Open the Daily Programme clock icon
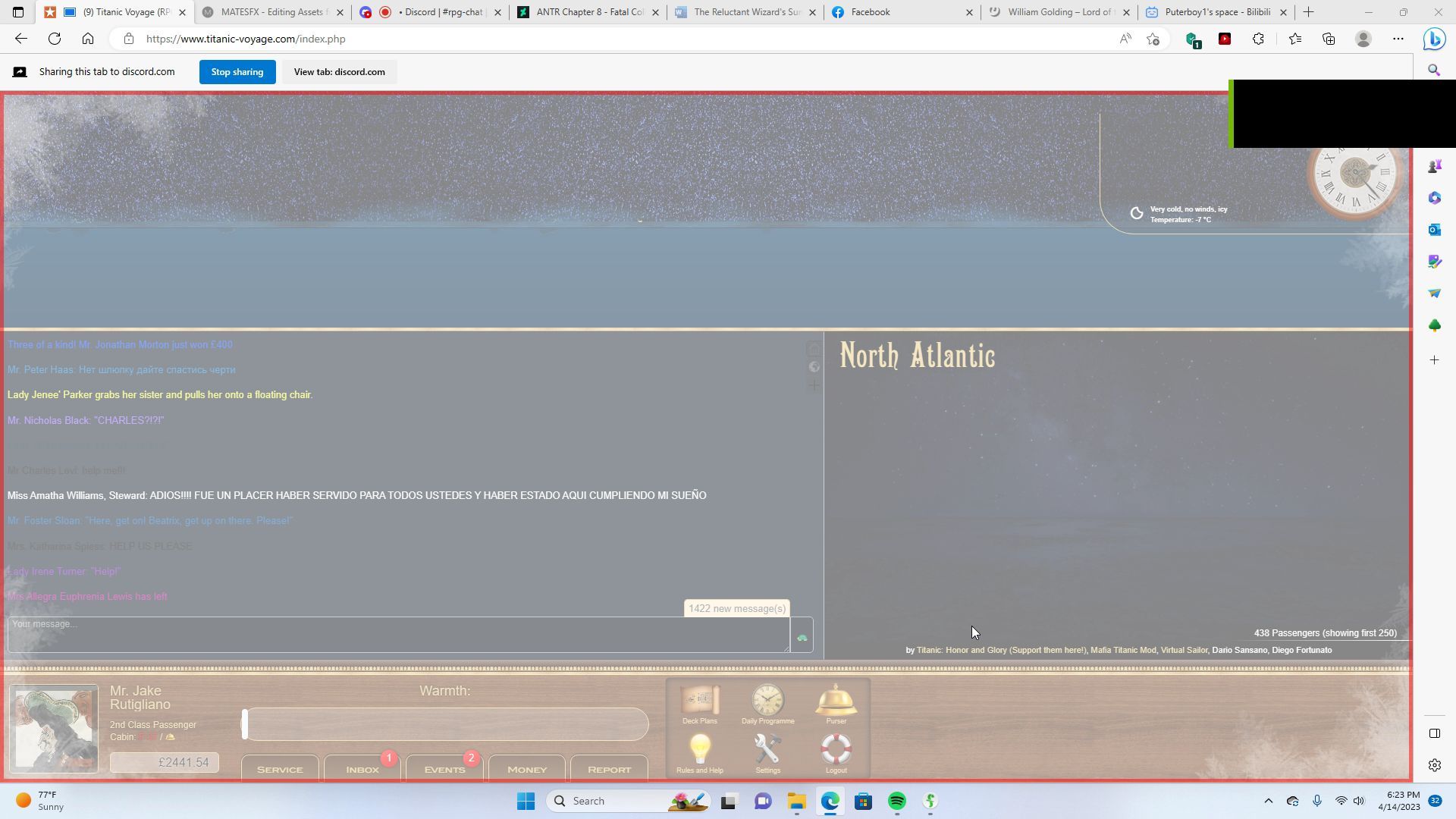The height and width of the screenshot is (819, 1456). pos(767,700)
